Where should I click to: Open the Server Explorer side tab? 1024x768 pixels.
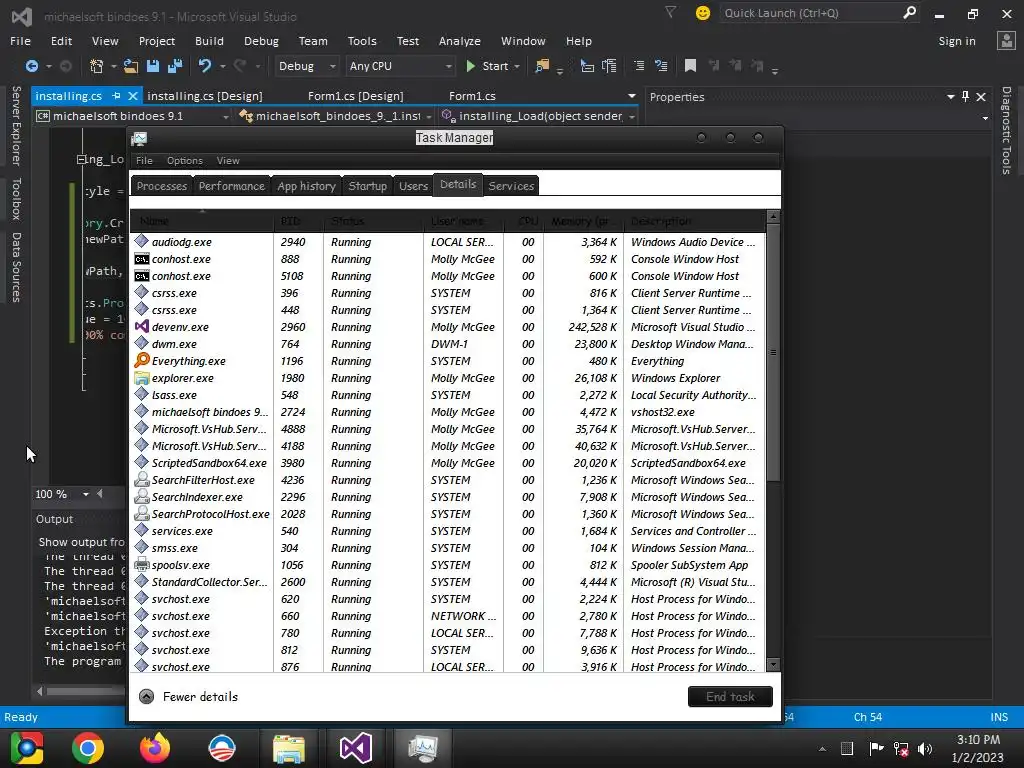16,125
